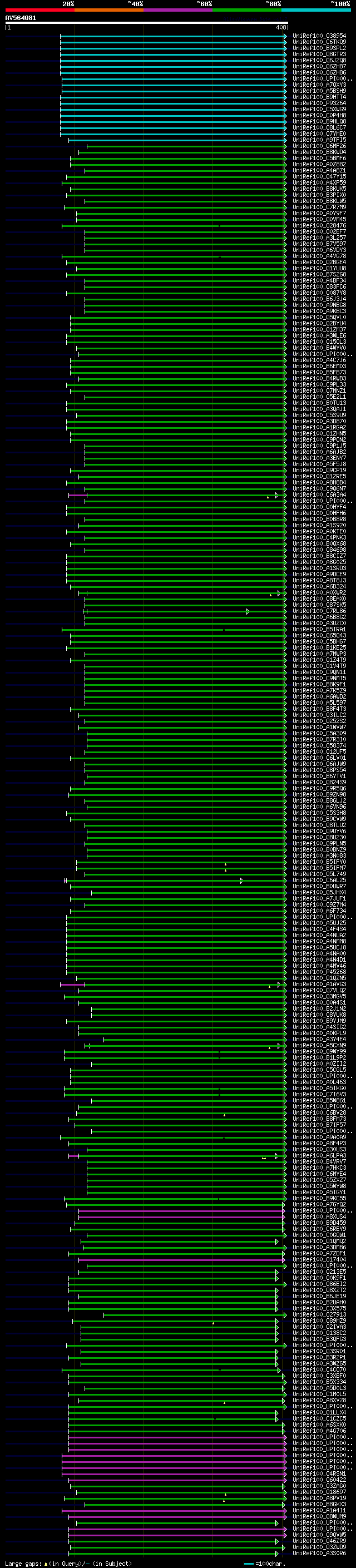Select hit label UniRef100_B8GLJ2
Image resolution: width=356 pixels, height=1568 pixels.
coord(319,800)
